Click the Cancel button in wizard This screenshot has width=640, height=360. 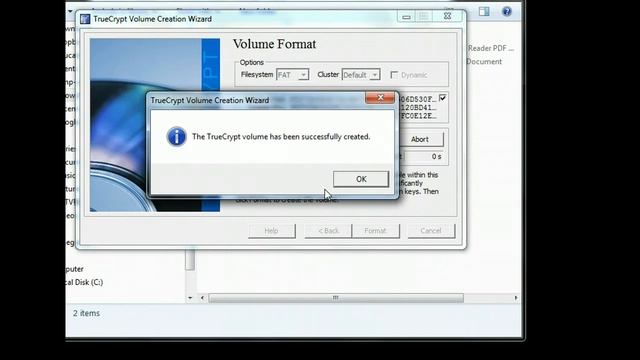point(431,231)
